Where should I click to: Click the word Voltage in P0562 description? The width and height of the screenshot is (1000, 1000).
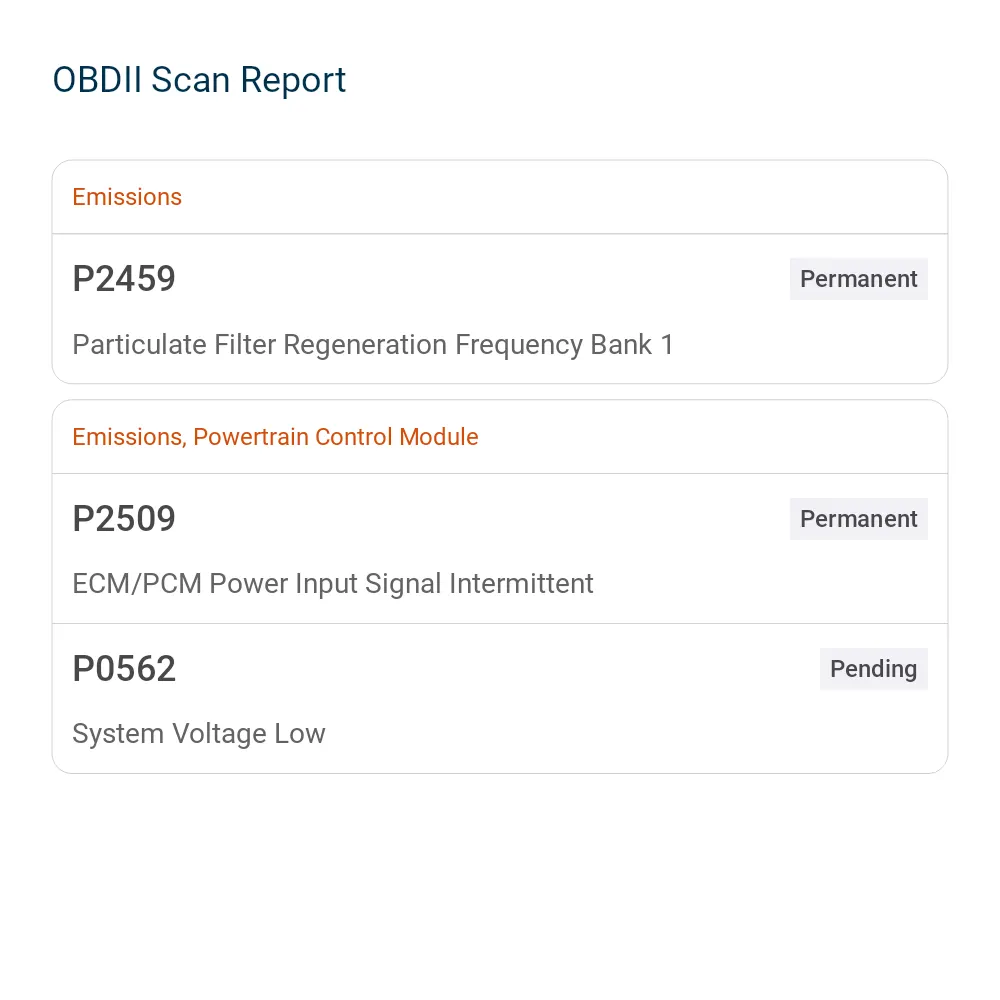point(219,734)
